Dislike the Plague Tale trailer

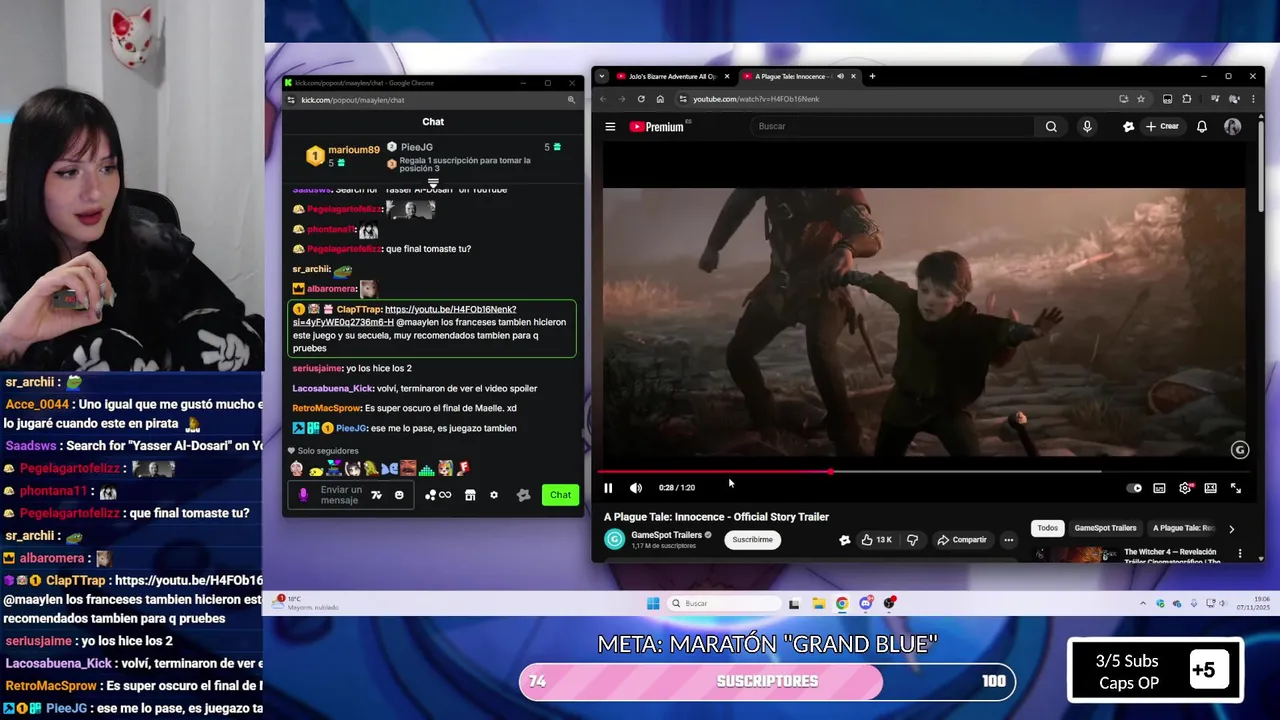(912, 540)
